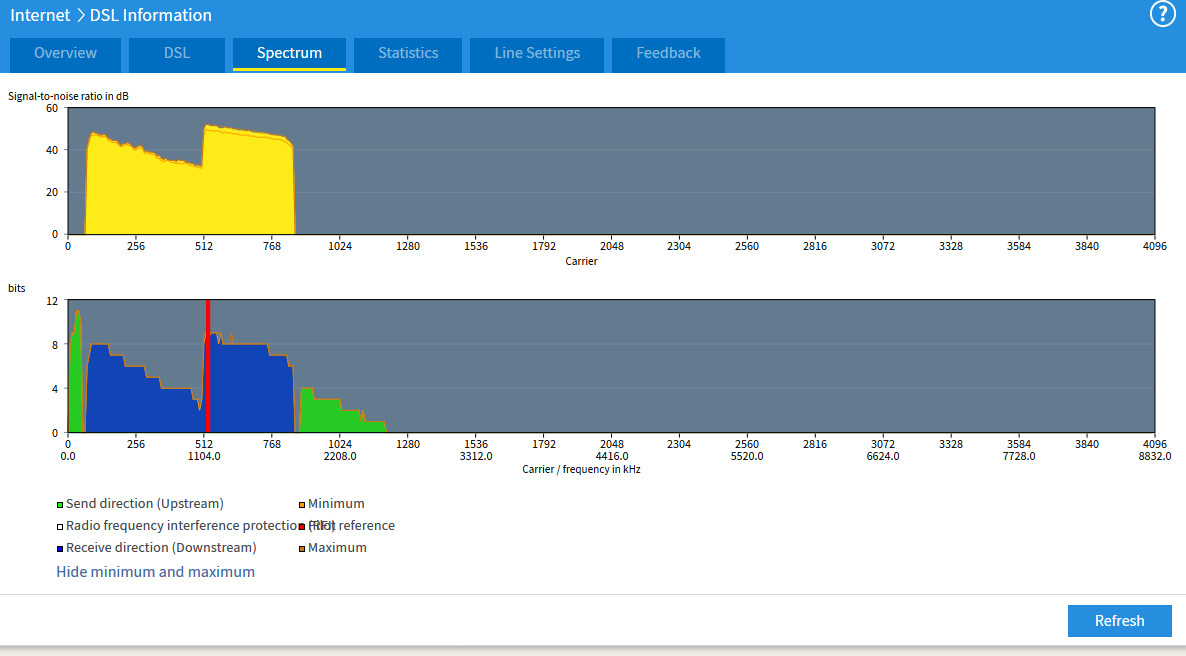Click the red pilot reference legend swatch
Viewport: 1186px width, 656px height.
click(302, 527)
